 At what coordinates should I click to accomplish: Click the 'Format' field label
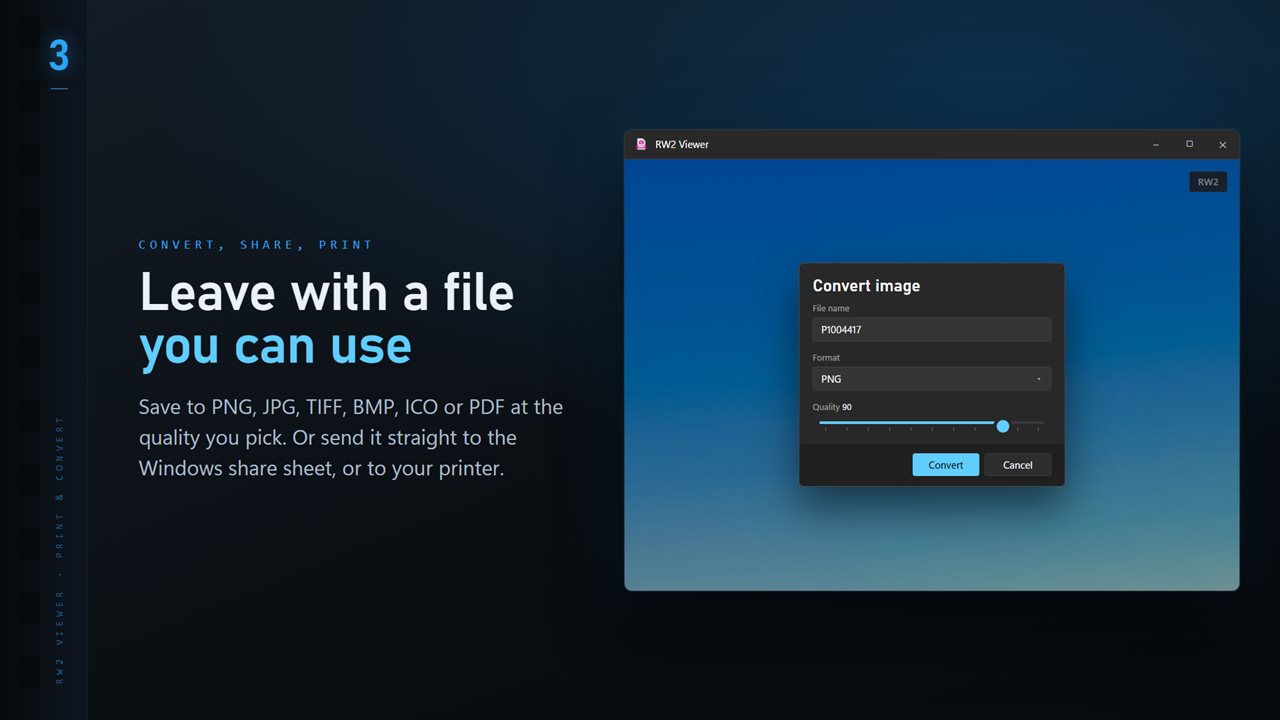pyautogui.click(x=826, y=358)
